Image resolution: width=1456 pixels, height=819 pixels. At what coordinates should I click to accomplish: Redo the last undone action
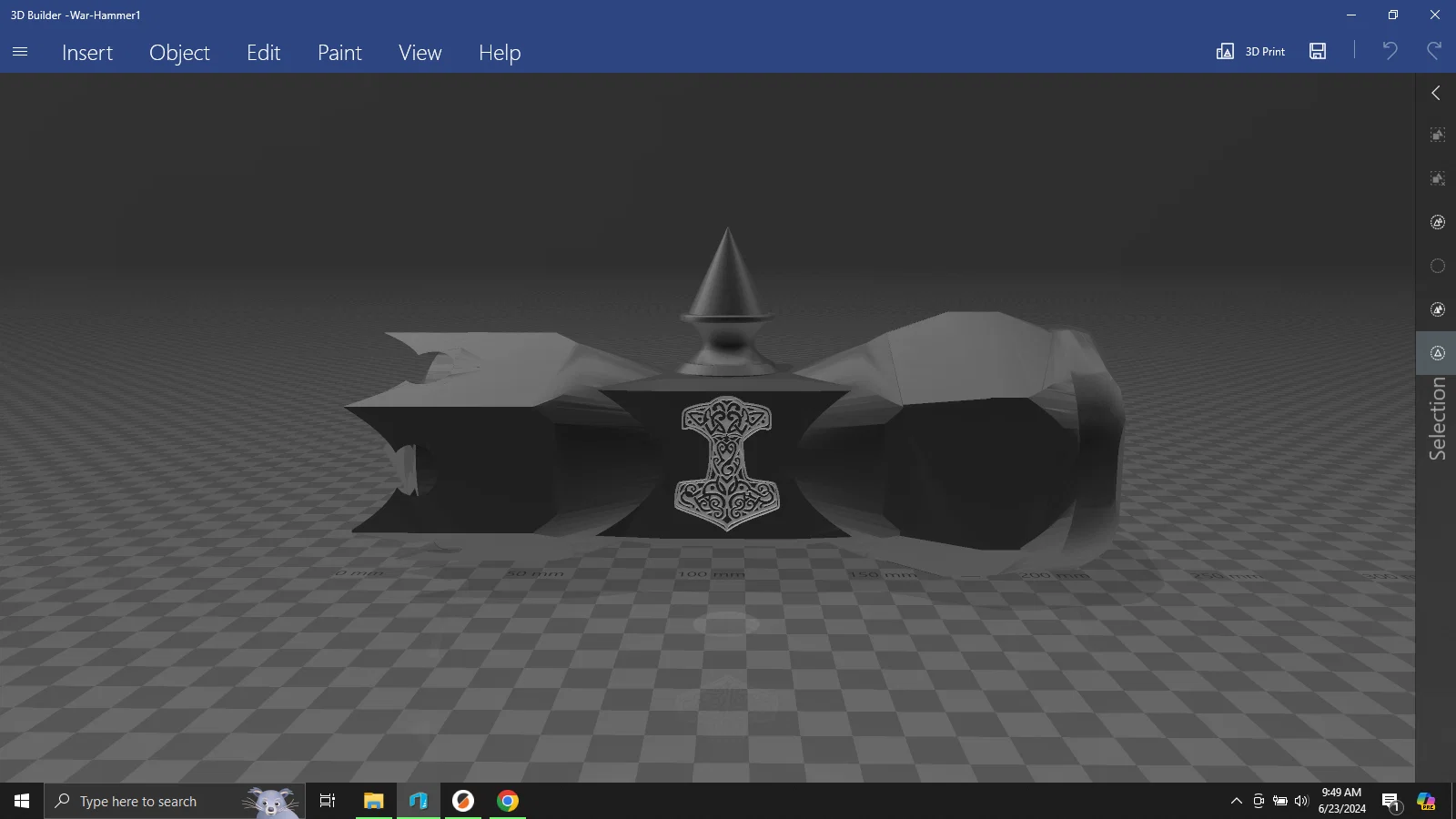pos(1434,50)
